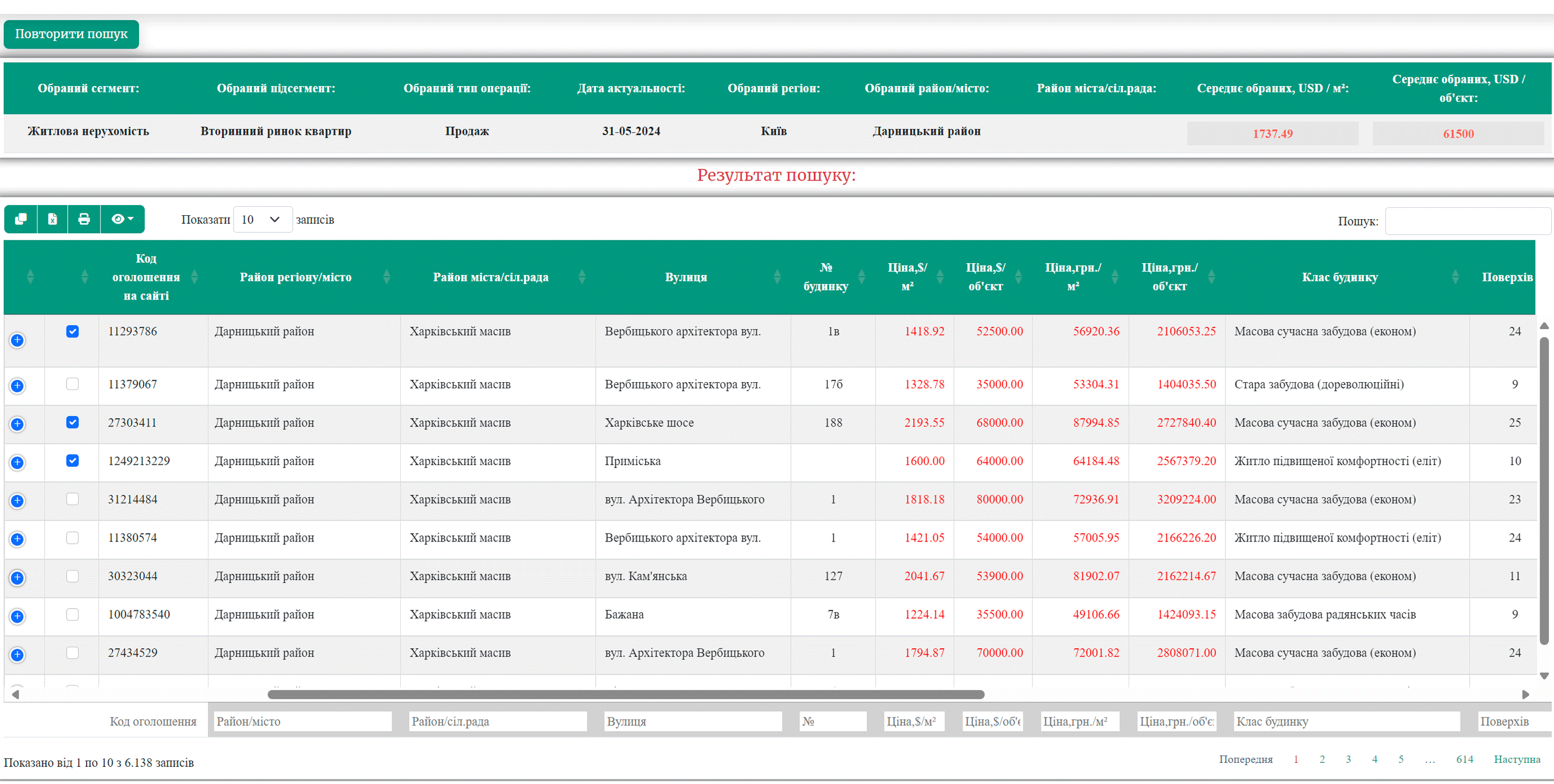Check the checkbox for listing 31214484
The width and height of the screenshot is (1554, 784).
(x=73, y=499)
